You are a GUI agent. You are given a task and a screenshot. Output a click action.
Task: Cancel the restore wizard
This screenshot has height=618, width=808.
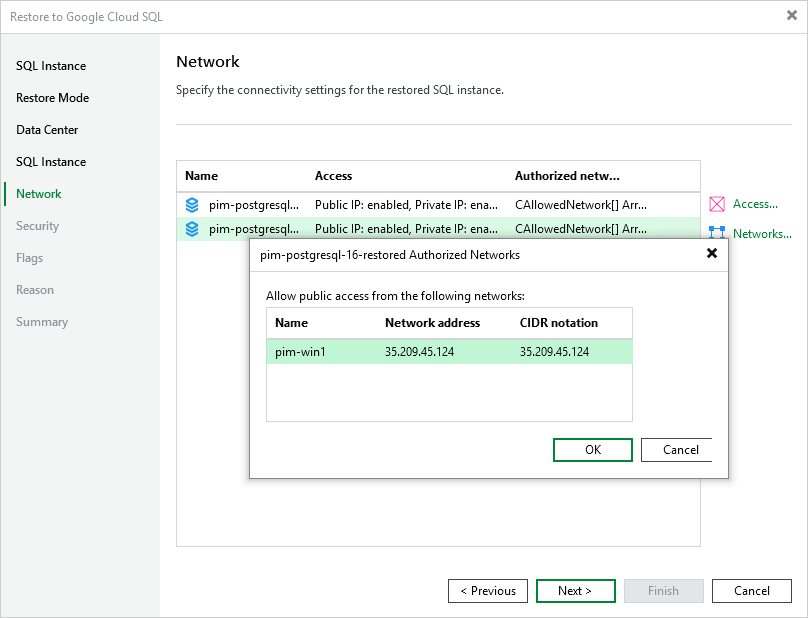click(752, 591)
